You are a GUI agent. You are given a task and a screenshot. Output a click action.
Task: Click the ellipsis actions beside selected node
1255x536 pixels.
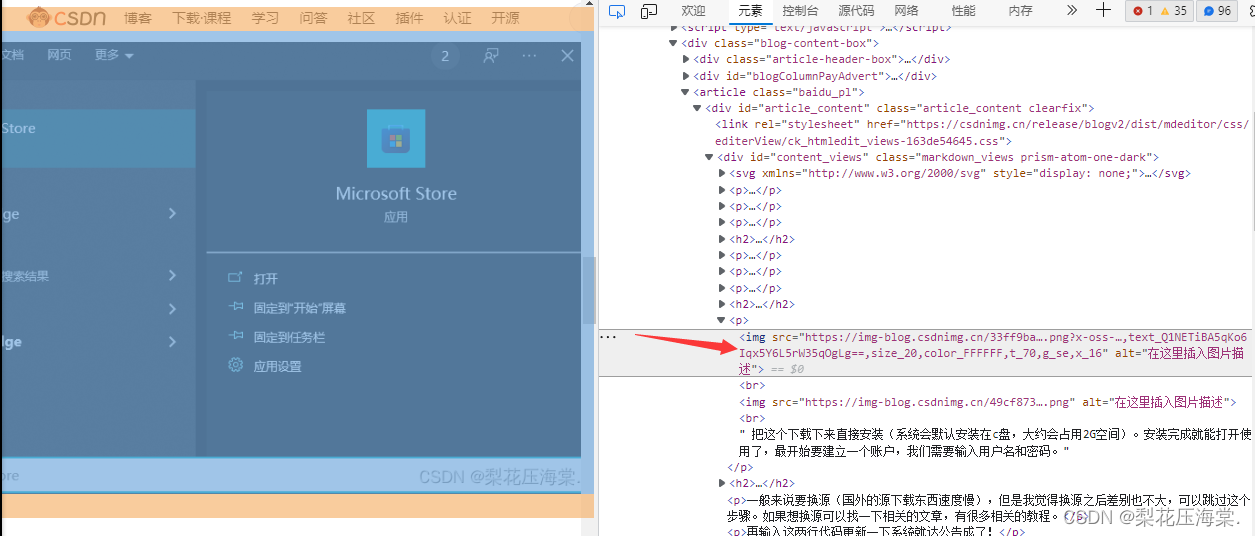(x=608, y=337)
